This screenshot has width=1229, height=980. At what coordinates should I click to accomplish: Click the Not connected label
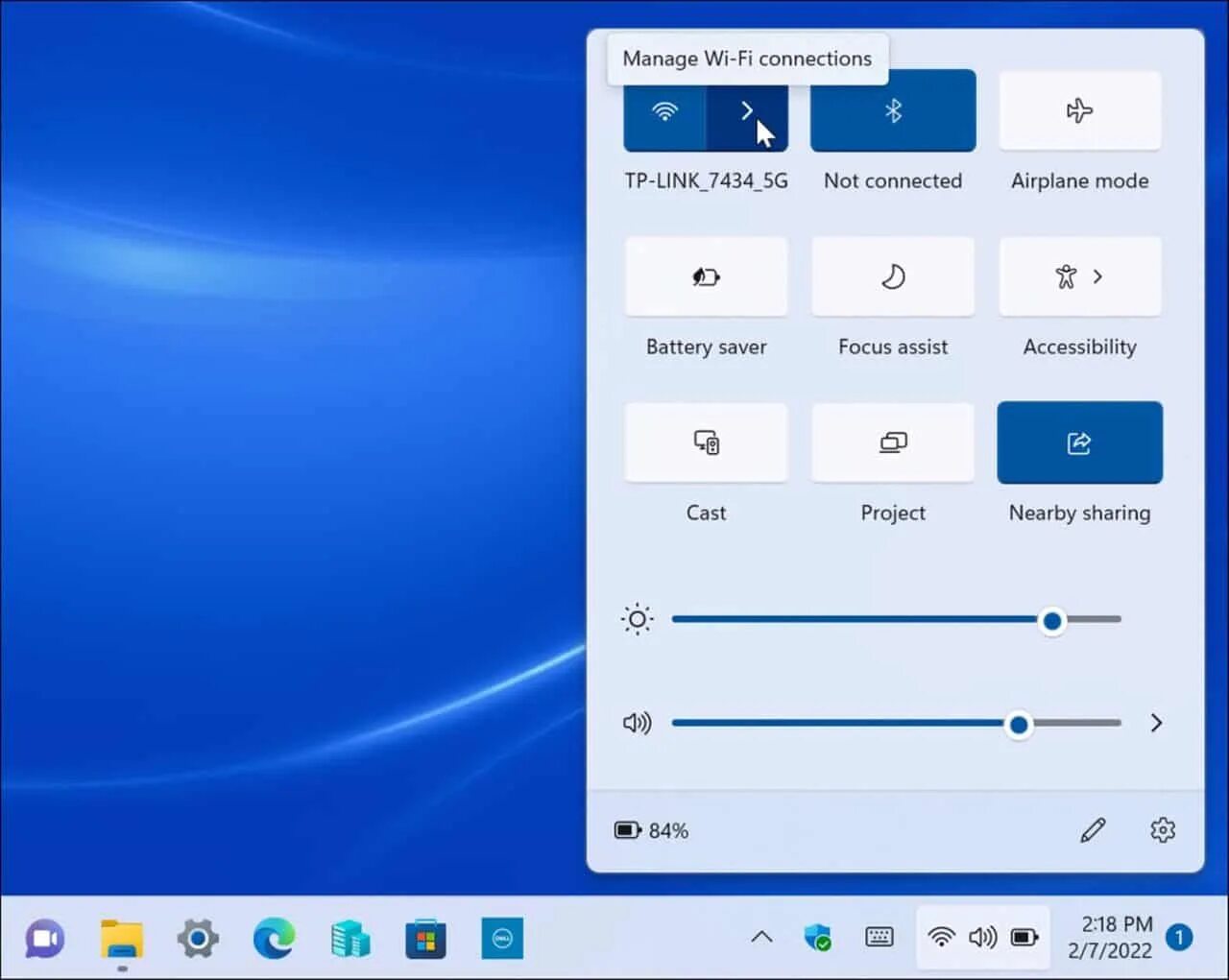893,180
